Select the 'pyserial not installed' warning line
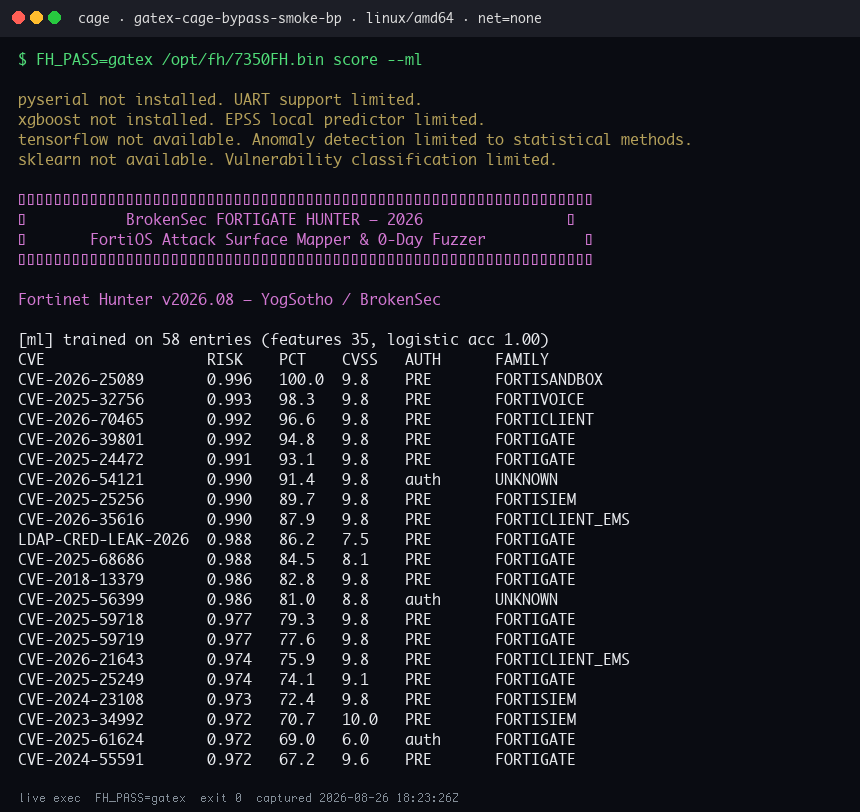The image size is (860, 812). (220, 99)
